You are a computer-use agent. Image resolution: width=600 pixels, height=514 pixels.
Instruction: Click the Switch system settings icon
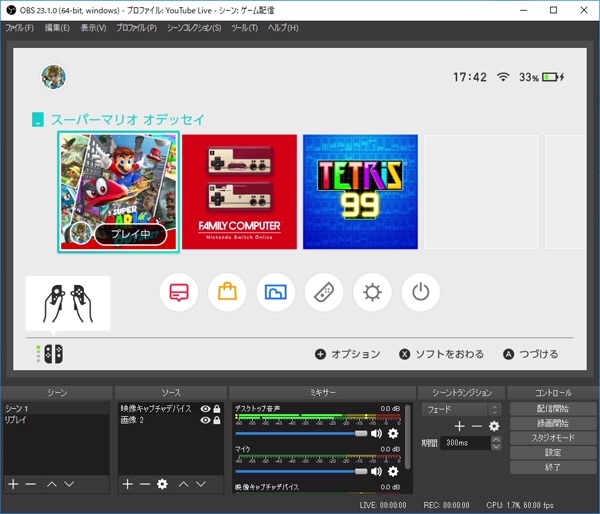tap(372, 292)
